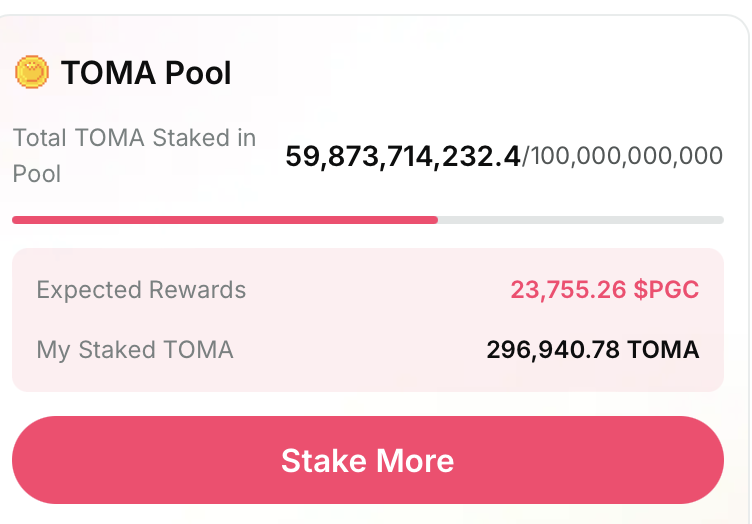Image resolution: width=752 pixels, height=524 pixels.
Task: Click the 59,873,714,232.4 staked amount
Action: 402,156
